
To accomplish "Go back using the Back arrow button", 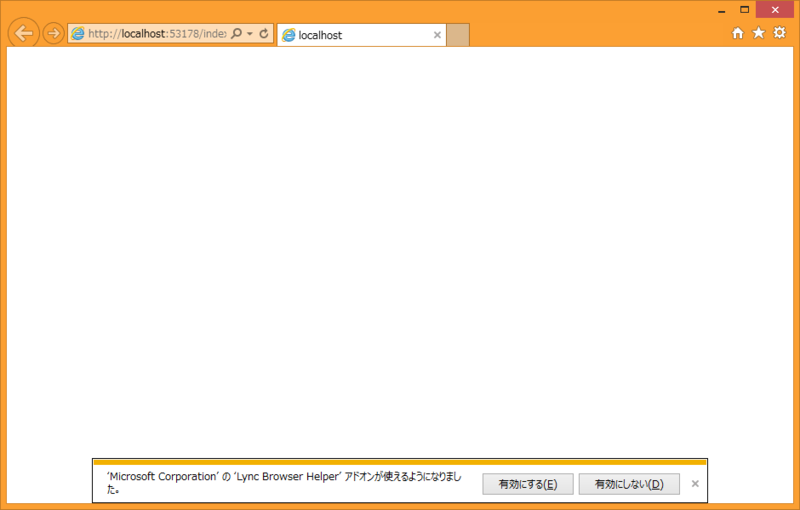I will click(x=23, y=33).
